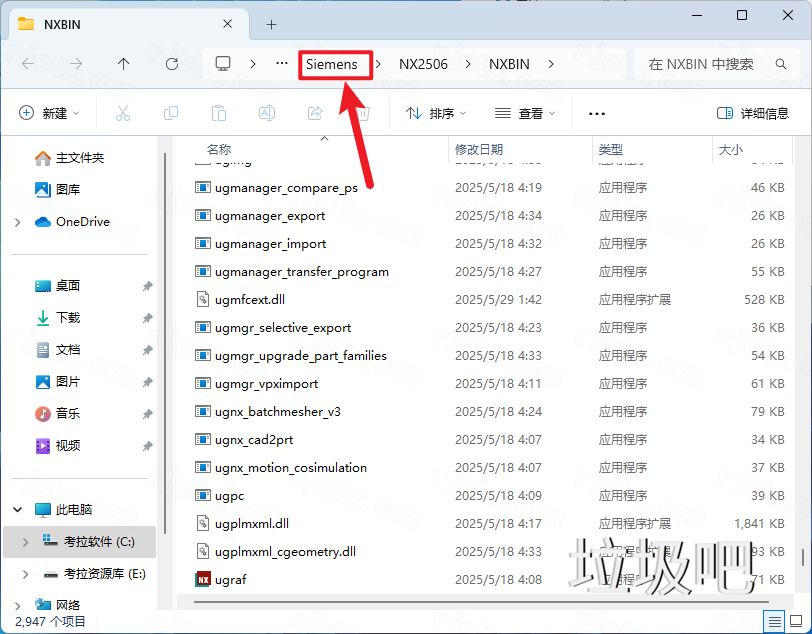Open the See more ellipsis menu

[x=597, y=114]
